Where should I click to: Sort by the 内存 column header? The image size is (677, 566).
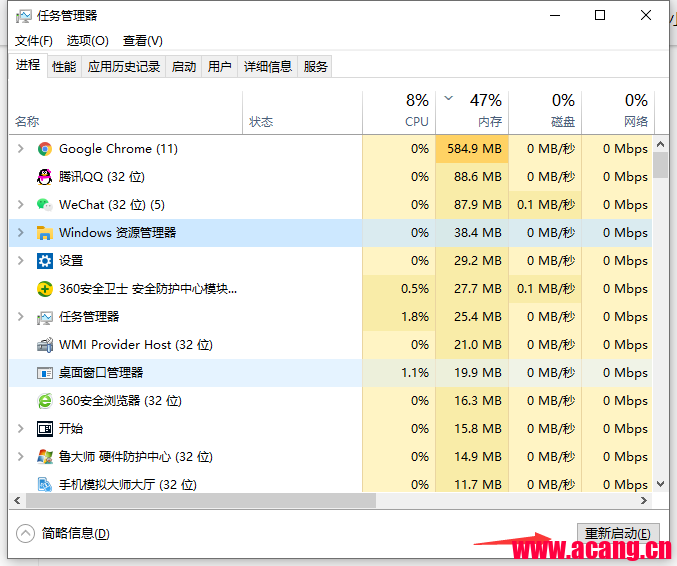pyautogui.click(x=472, y=113)
